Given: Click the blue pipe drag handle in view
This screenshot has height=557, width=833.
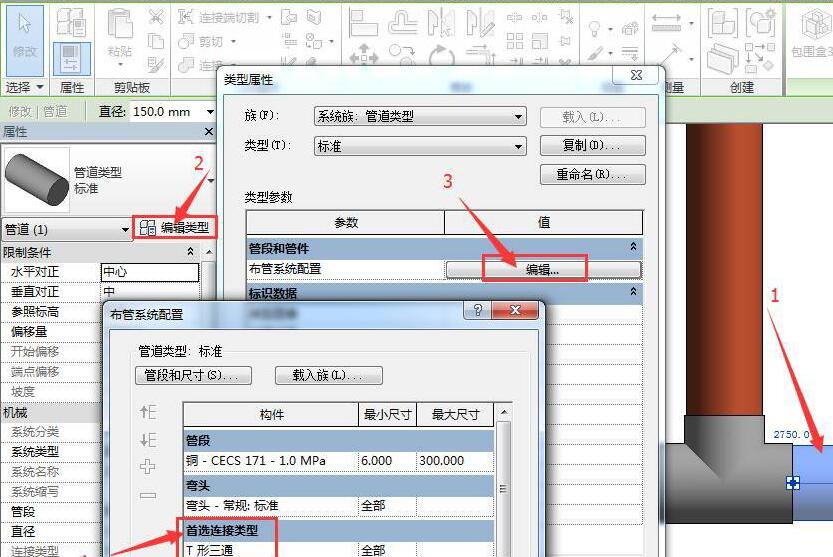Looking at the screenshot, I should tap(792, 483).
